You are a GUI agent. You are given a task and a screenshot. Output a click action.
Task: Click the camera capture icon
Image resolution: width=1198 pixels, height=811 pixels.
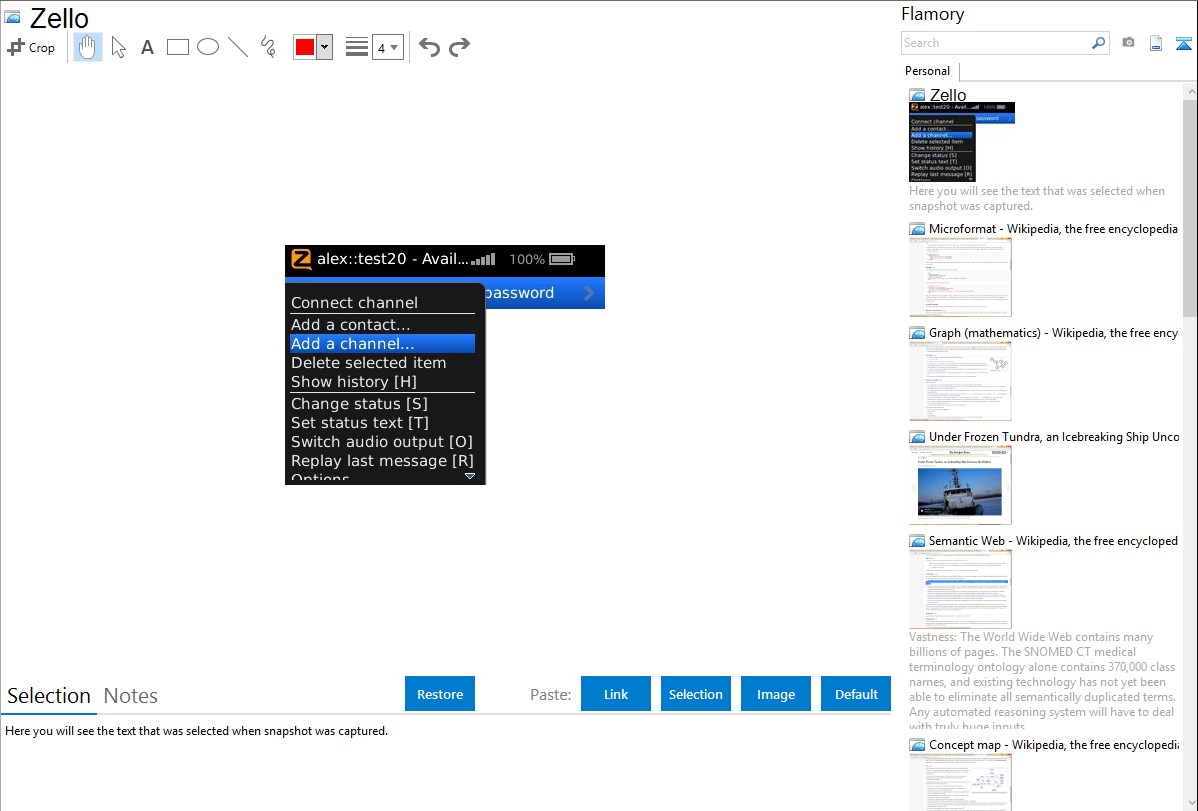click(x=1128, y=43)
